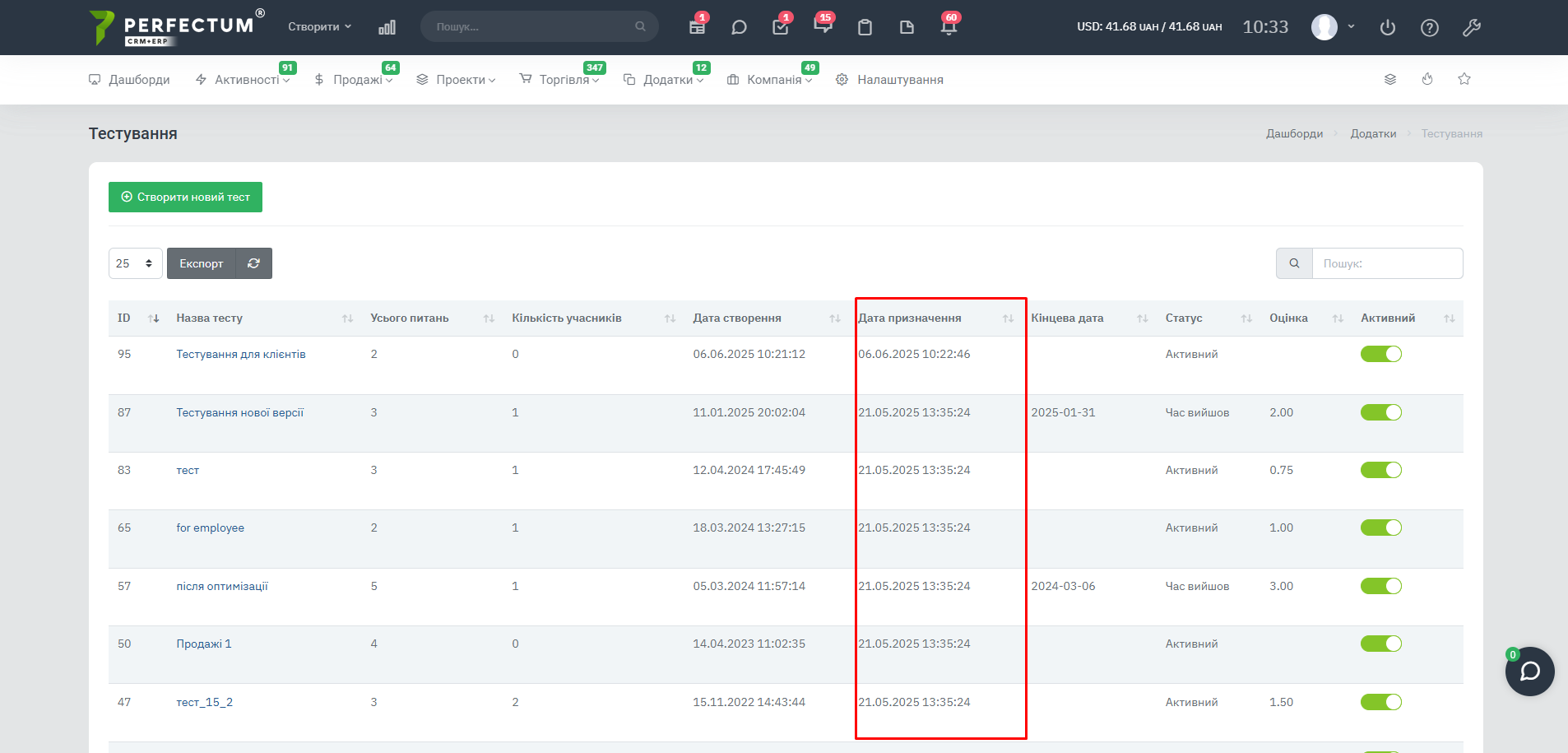The height and width of the screenshot is (753, 1568).
Task: Open the floating chat widget
Action: click(1529, 672)
